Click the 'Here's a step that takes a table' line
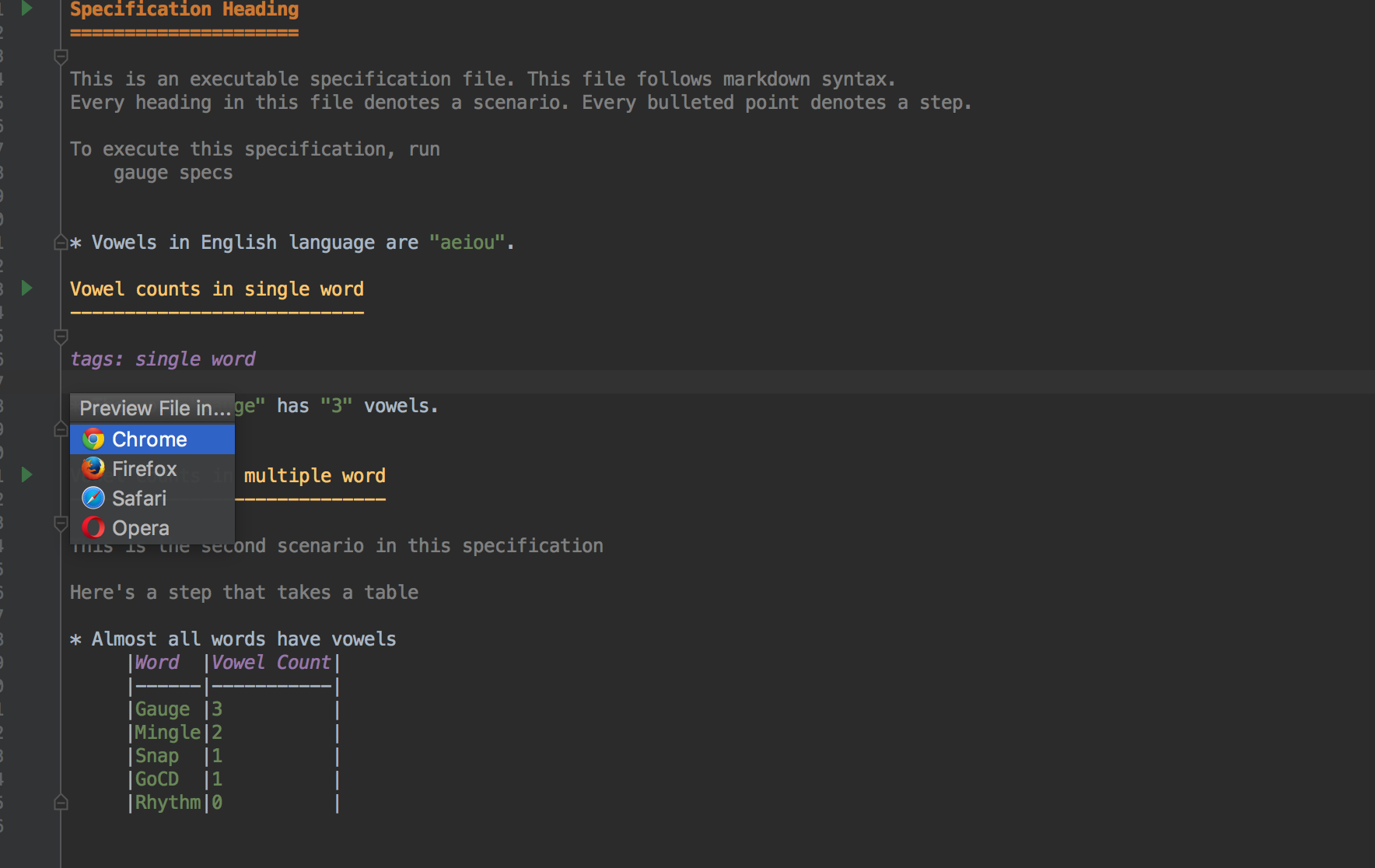1375x868 pixels. coord(244,593)
